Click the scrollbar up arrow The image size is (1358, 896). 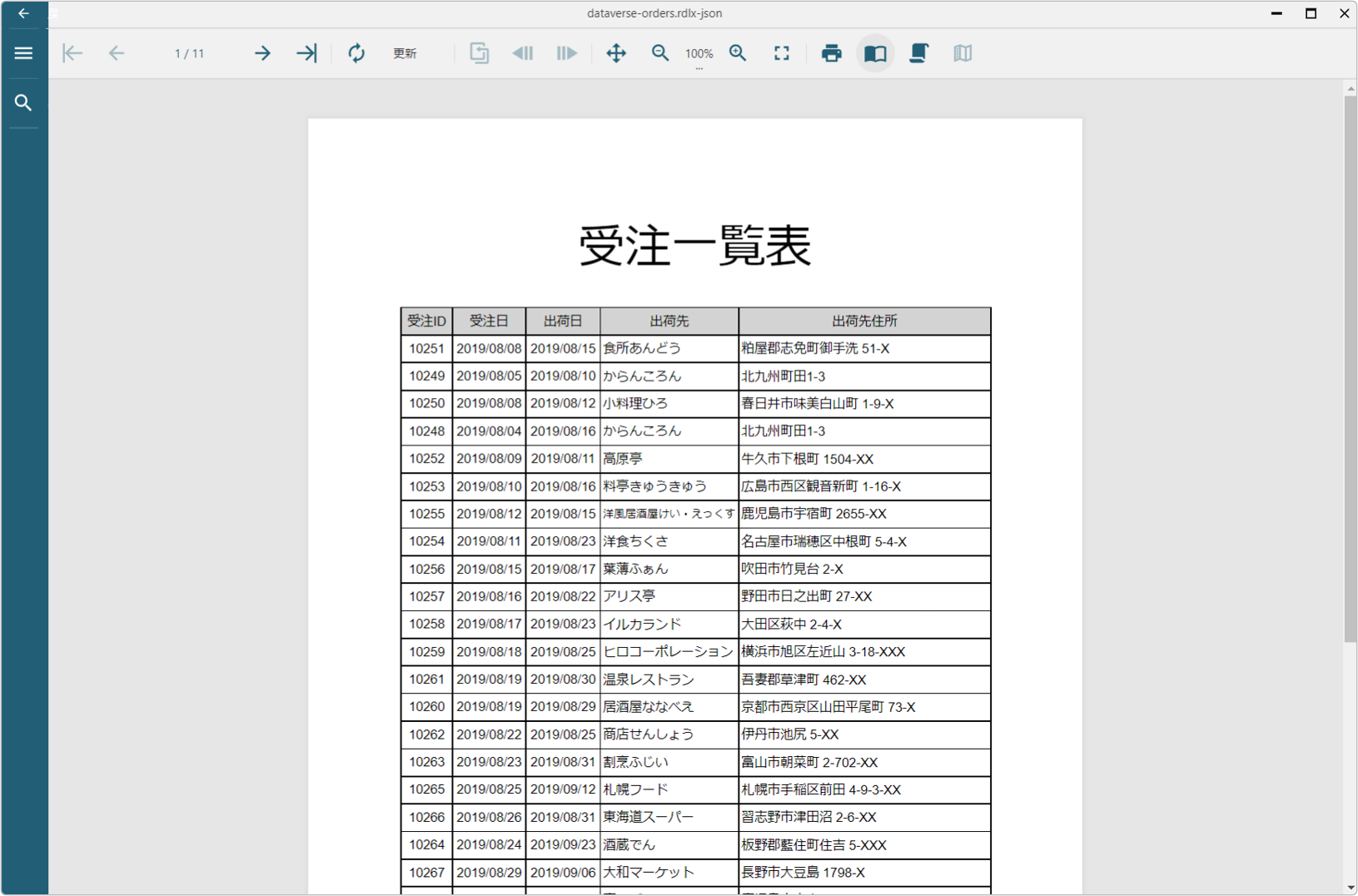pos(1351,88)
